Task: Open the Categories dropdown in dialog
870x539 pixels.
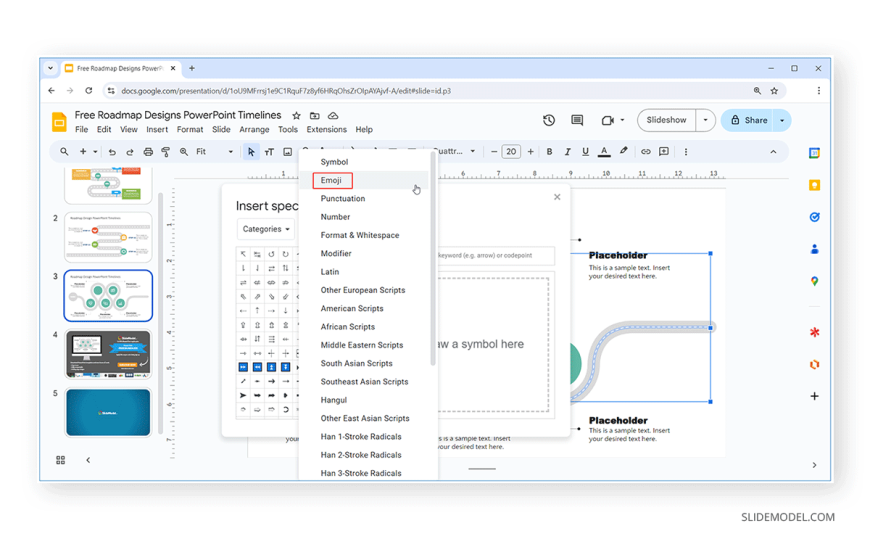Action: point(266,229)
